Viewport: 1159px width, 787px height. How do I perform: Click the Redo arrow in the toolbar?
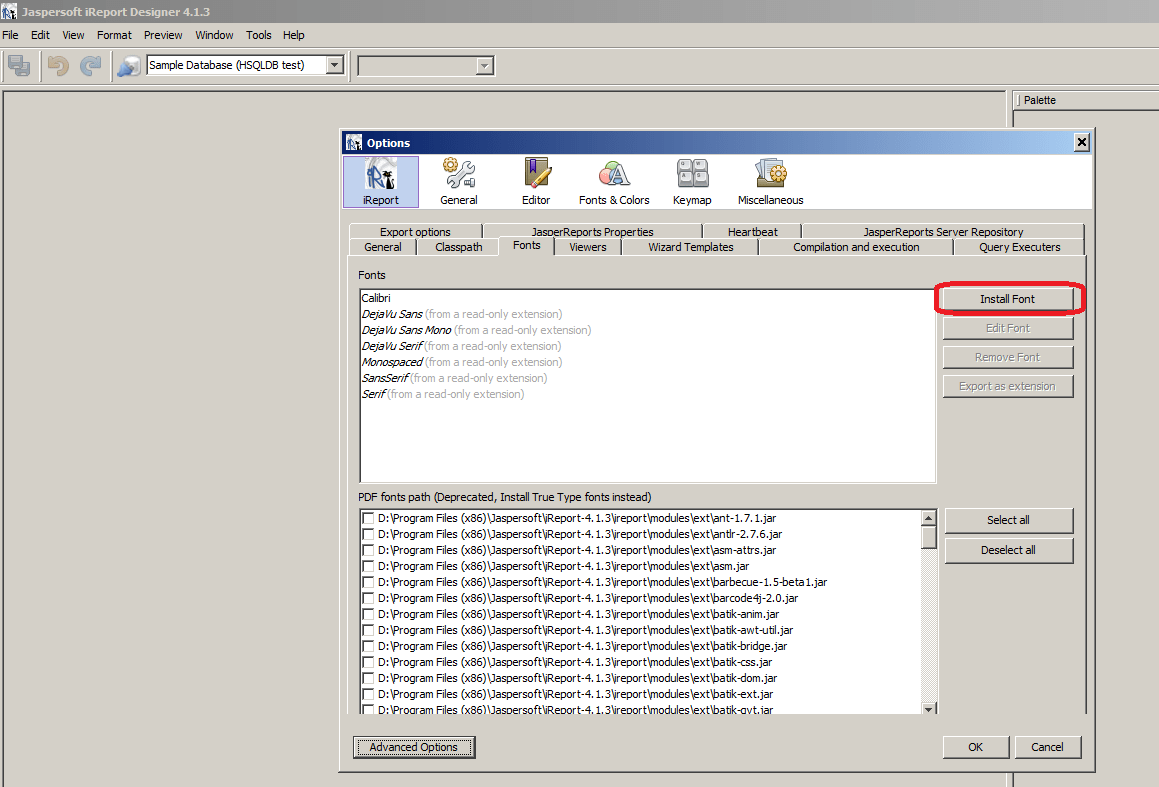point(90,65)
